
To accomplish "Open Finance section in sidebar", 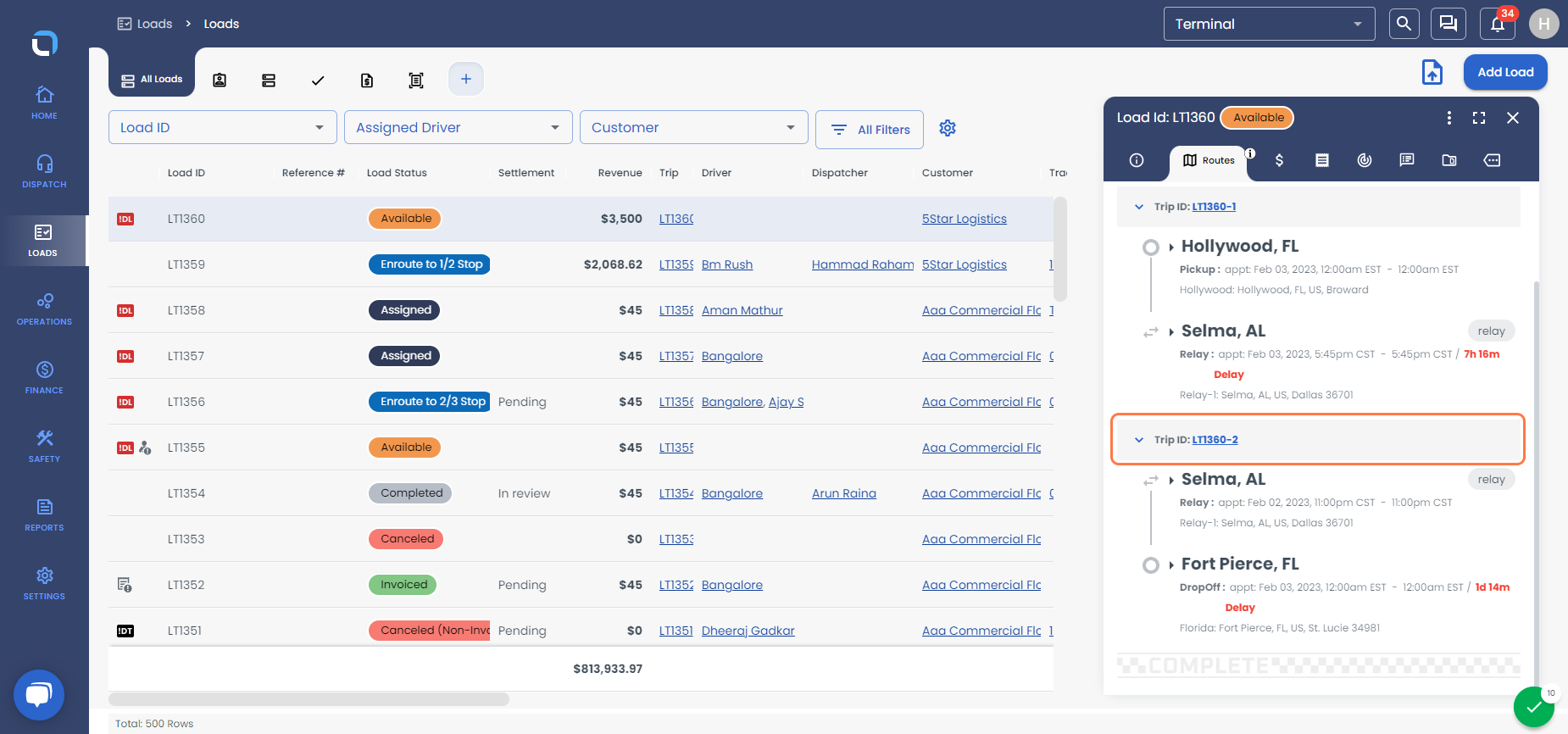I will 44,377.
